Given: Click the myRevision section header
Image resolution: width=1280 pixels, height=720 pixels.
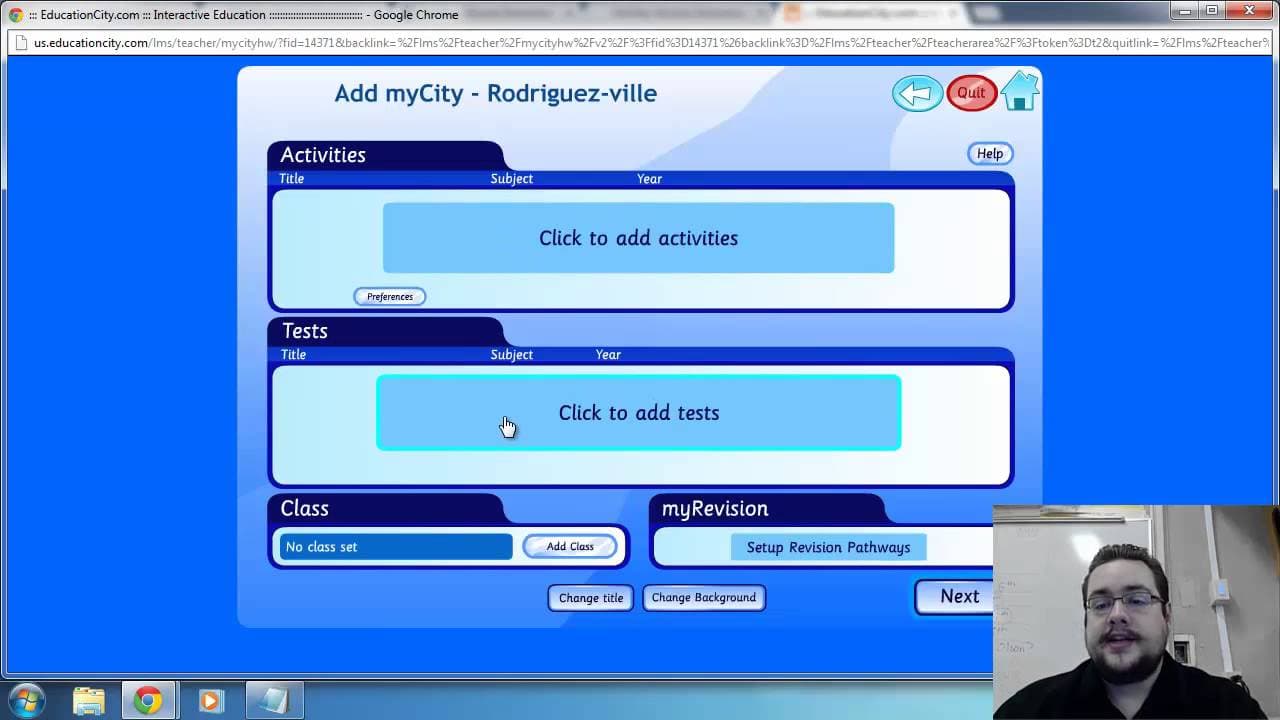Looking at the screenshot, I should coord(715,508).
